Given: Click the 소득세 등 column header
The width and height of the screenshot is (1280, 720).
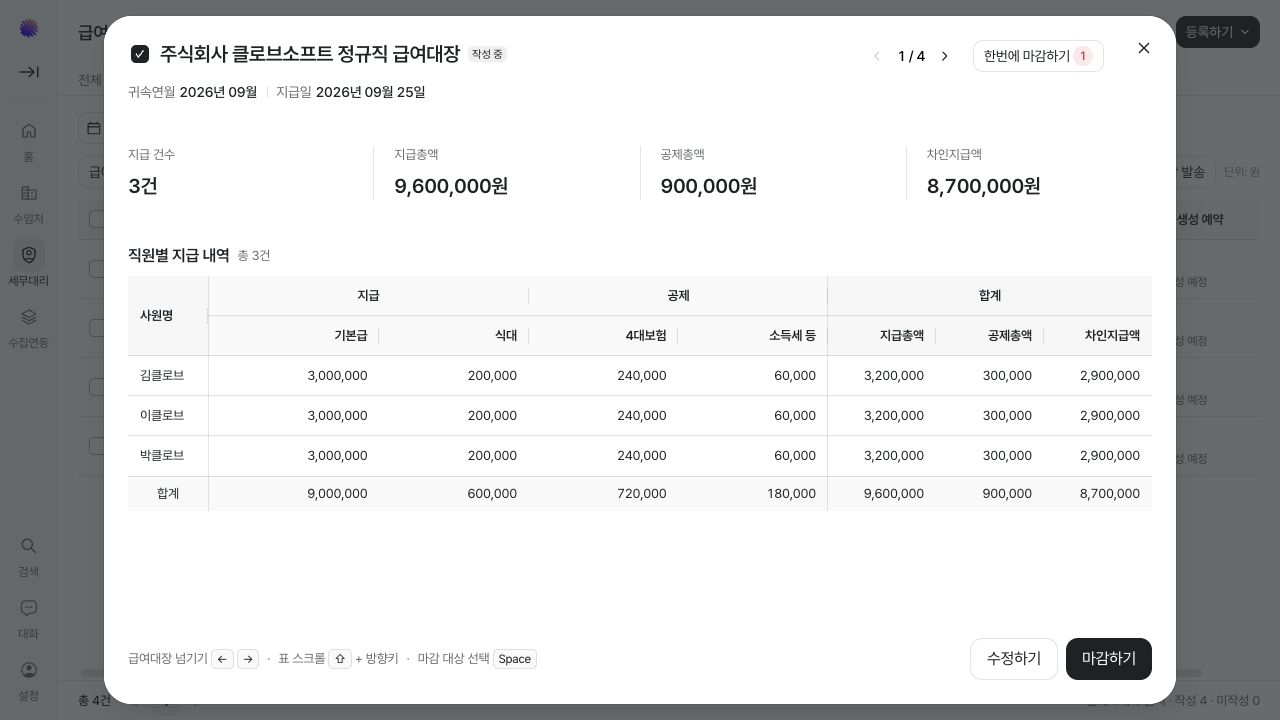Looking at the screenshot, I should 752,336.
